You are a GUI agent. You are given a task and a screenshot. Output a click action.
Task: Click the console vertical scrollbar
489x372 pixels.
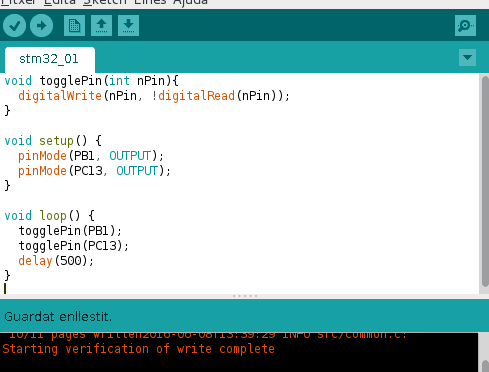pos(485,366)
